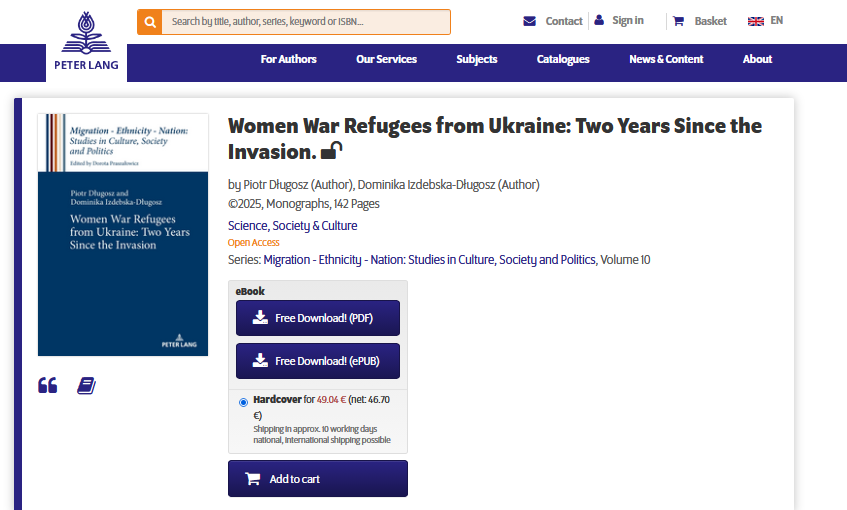Open the Subjects navigation menu
This screenshot has width=847, height=510.
coord(476,59)
